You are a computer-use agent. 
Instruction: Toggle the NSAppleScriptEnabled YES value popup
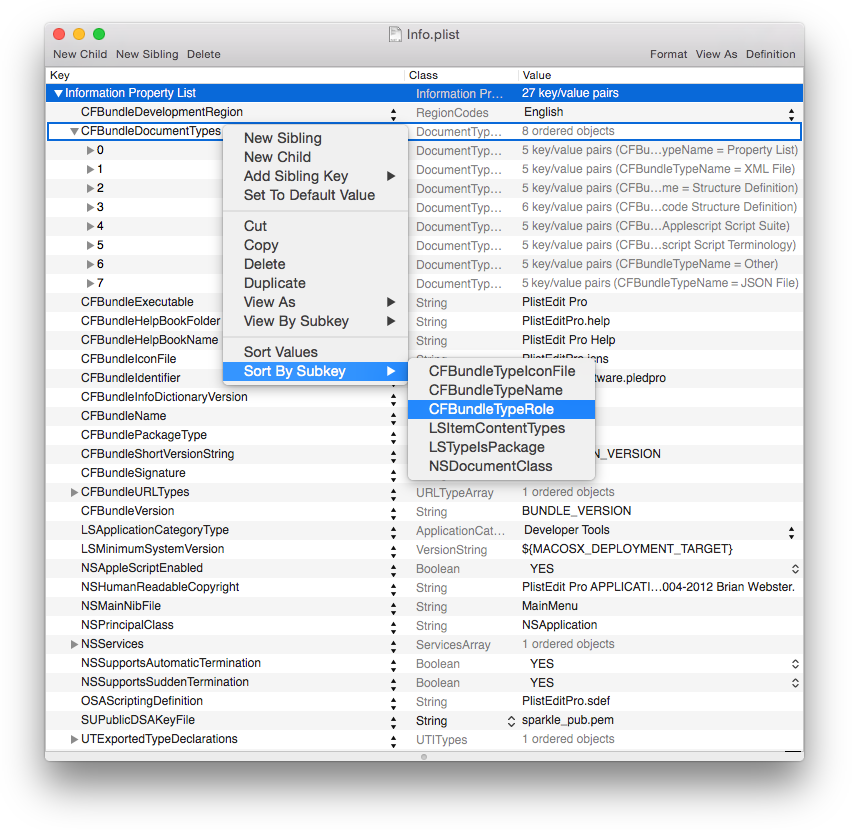[x=795, y=569]
